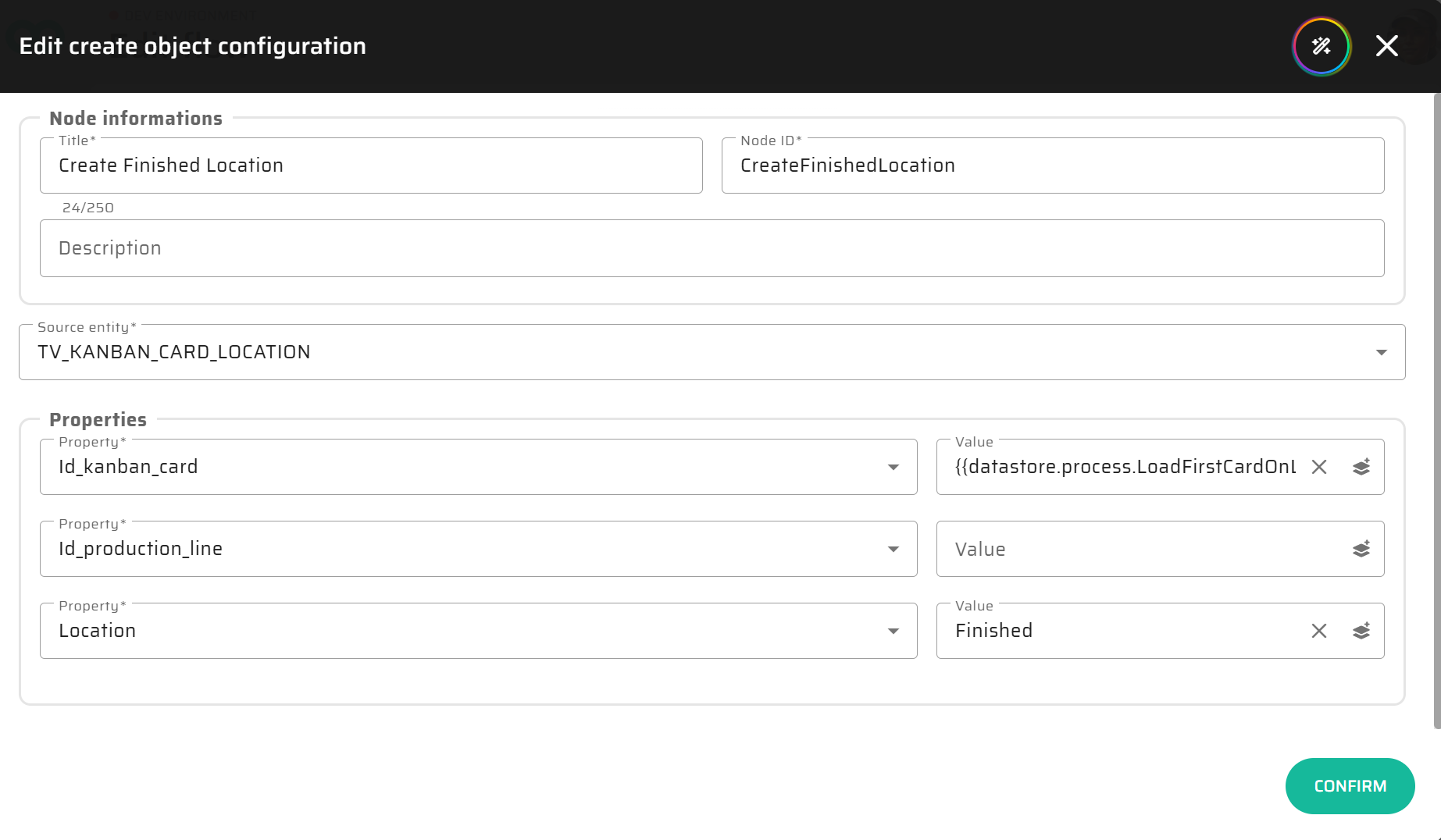Expand the Source entity dropdown
The image size is (1441, 840).
(1381, 352)
